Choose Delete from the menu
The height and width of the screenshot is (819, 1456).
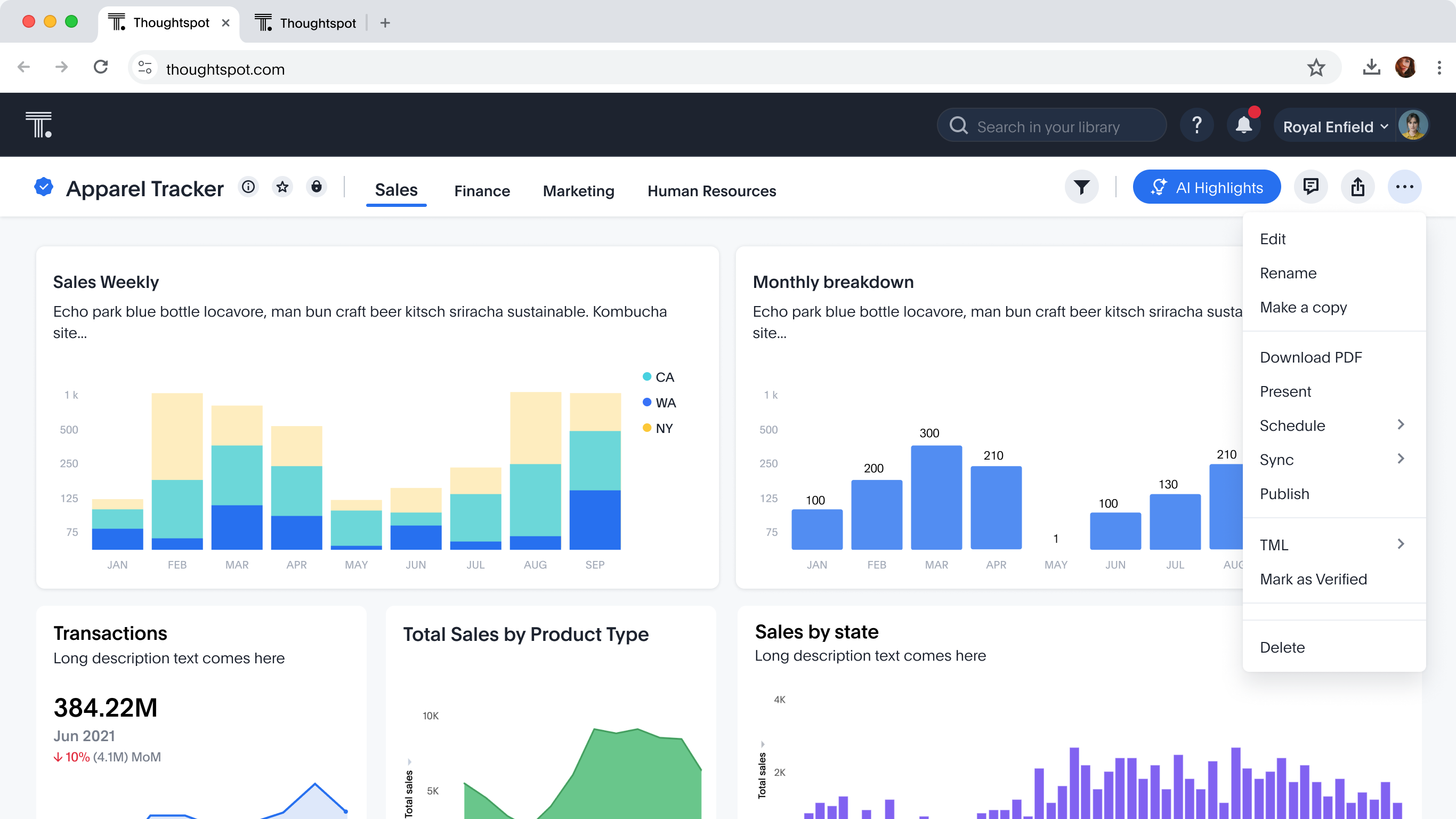(1334, 647)
